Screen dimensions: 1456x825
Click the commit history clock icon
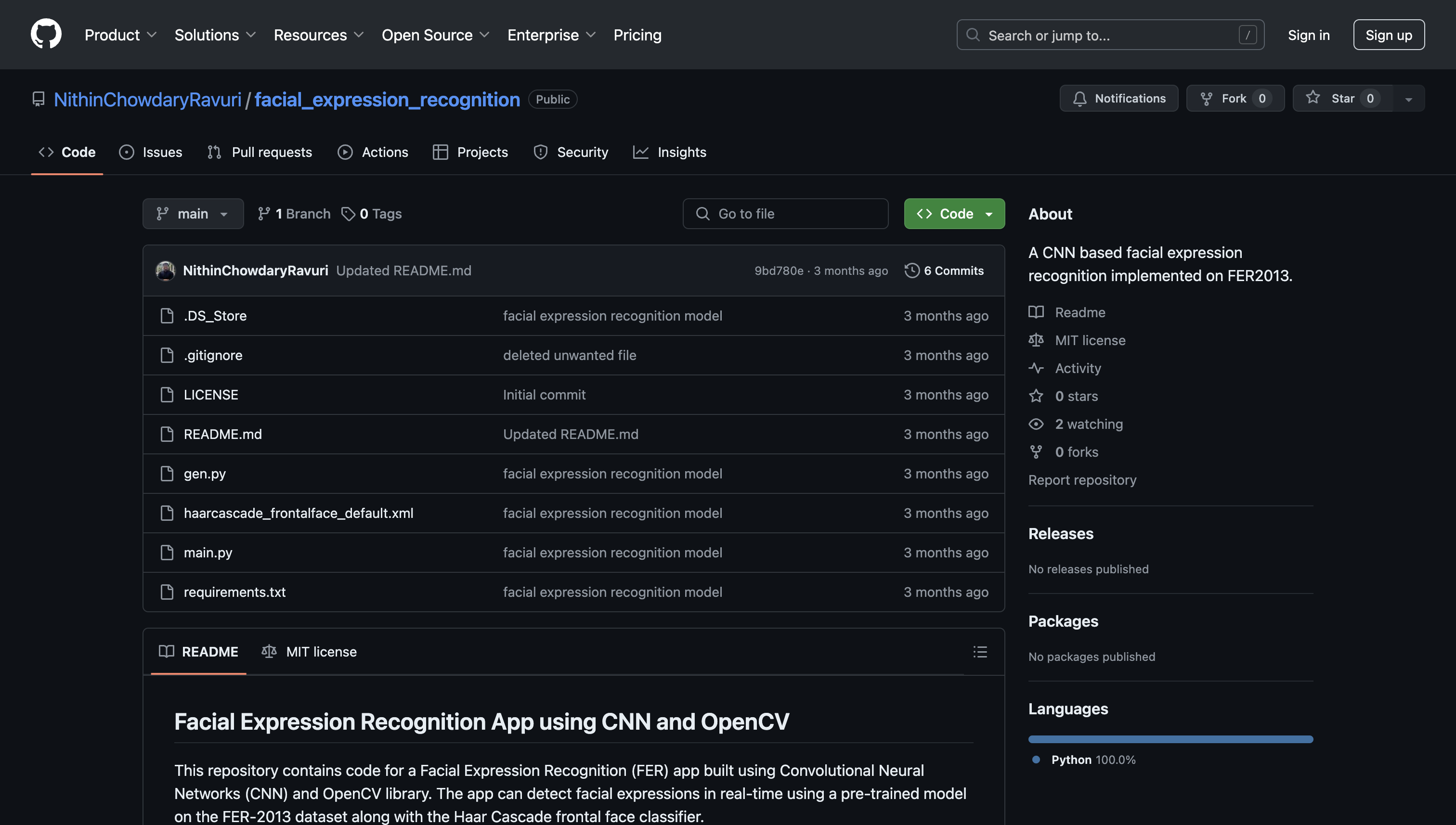911,271
